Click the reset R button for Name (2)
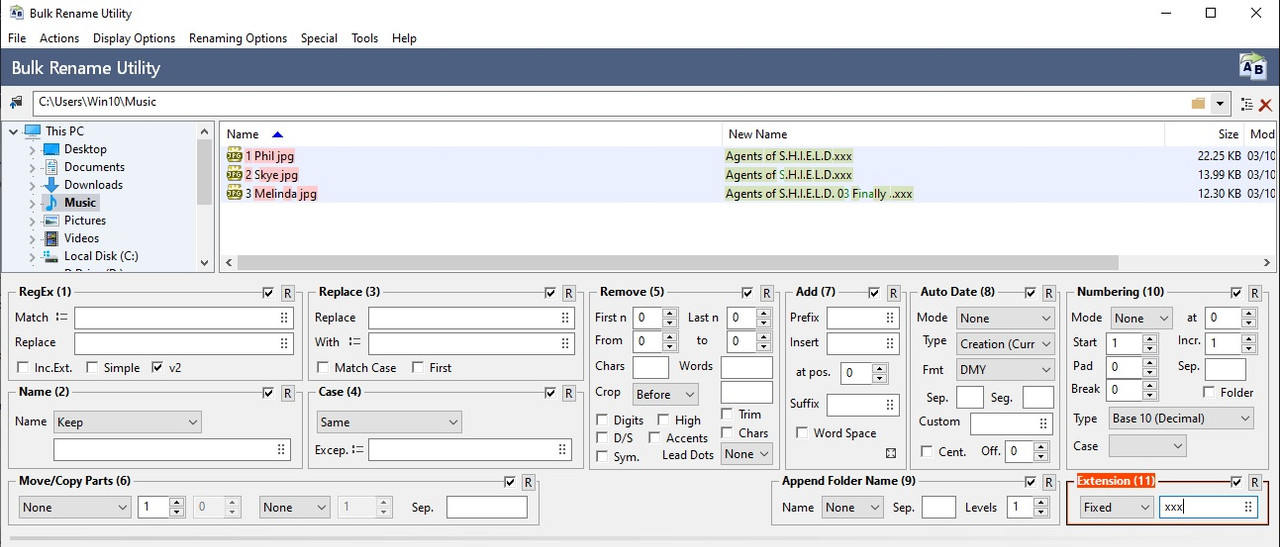 coord(288,393)
